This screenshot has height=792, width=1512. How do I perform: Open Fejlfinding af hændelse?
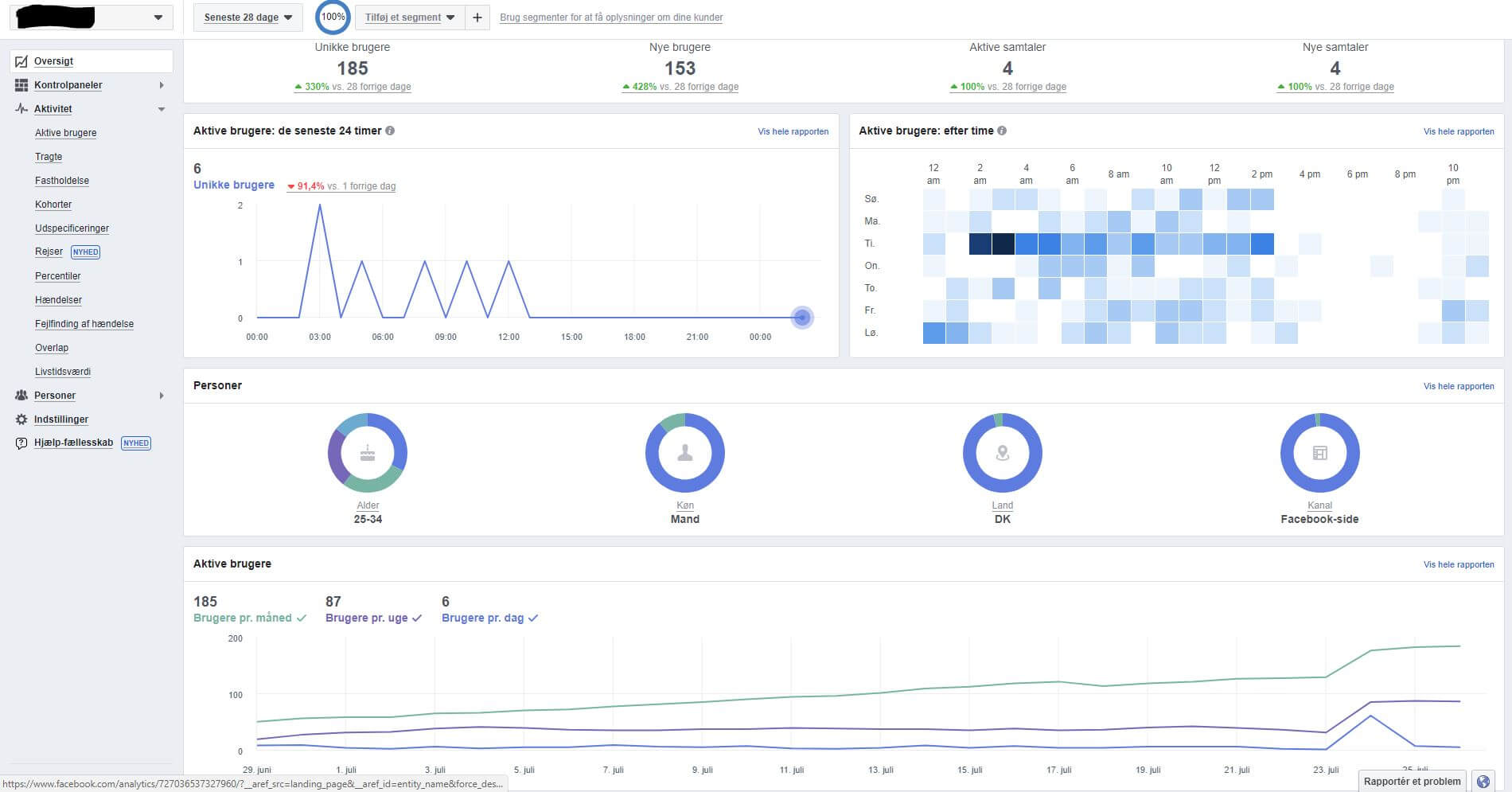(84, 324)
